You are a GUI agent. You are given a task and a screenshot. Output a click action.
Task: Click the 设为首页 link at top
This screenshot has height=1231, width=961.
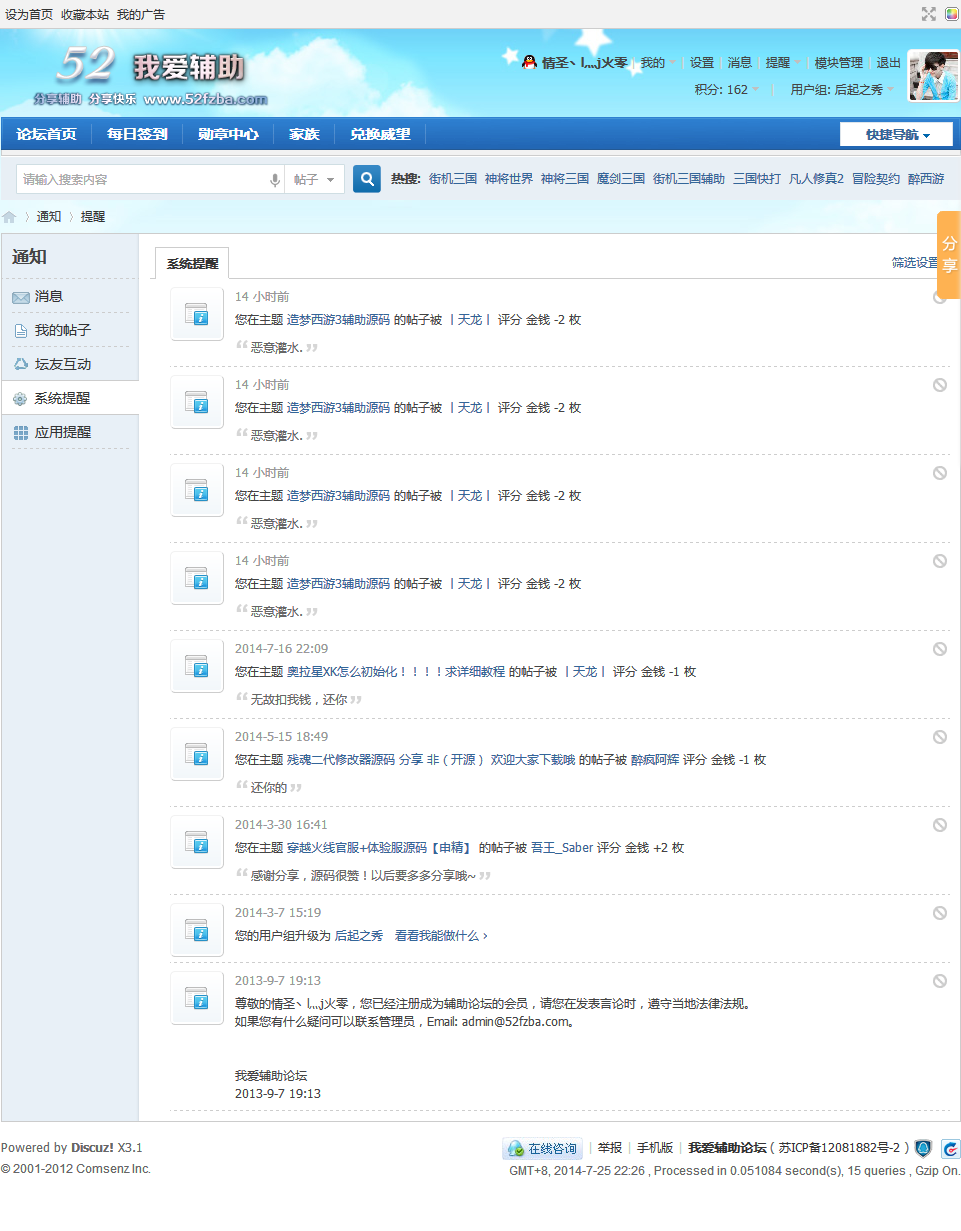pyautogui.click(x=29, y=15)
